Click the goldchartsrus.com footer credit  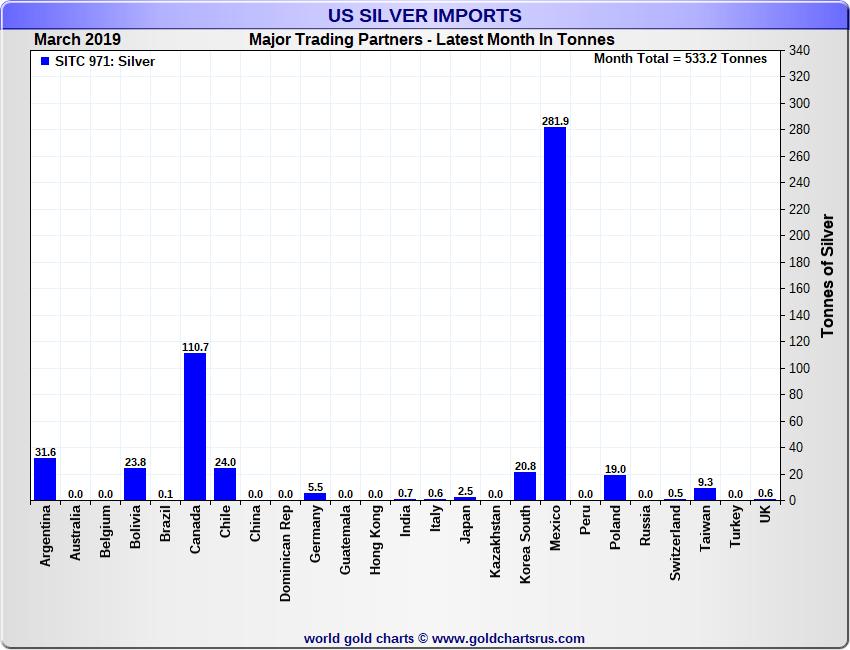point(444,639)
